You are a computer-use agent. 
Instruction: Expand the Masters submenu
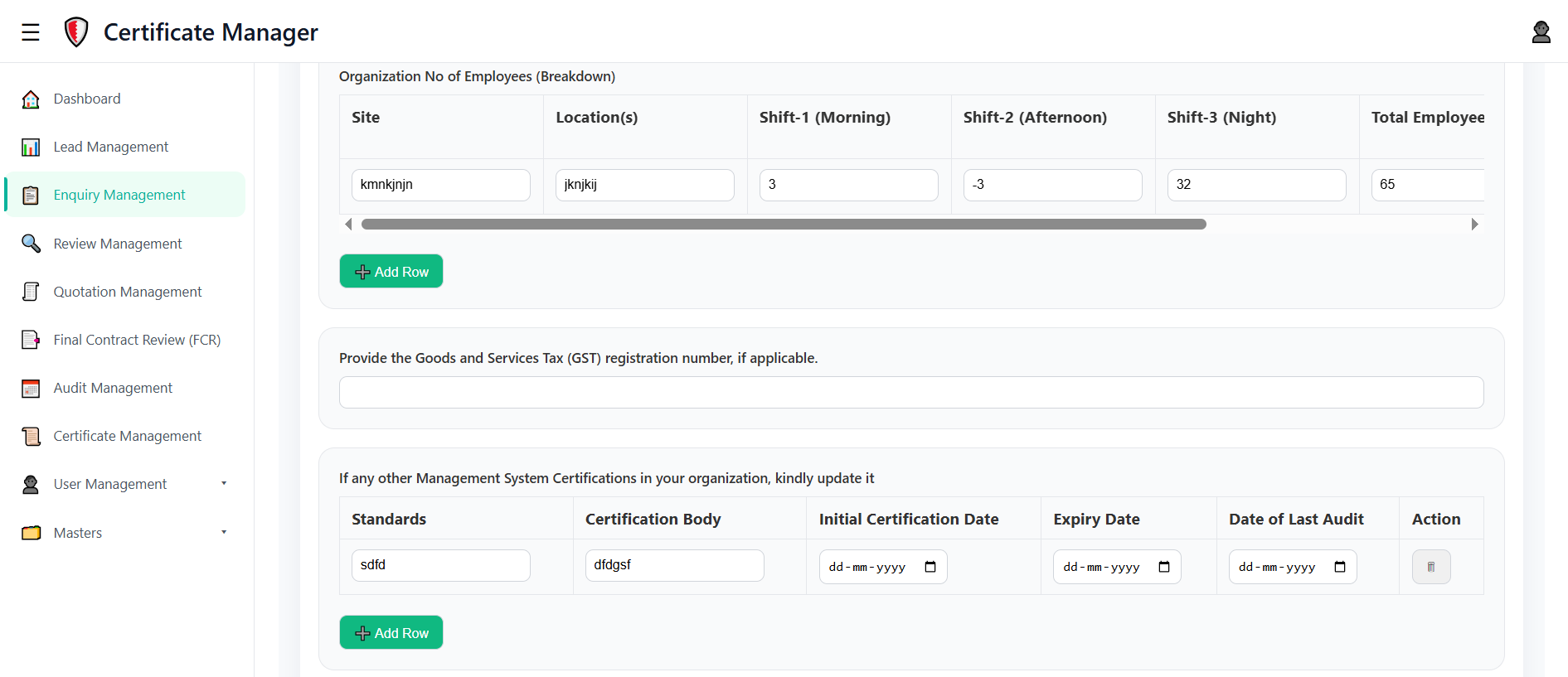pyautogui.click(x=224, y=532)
